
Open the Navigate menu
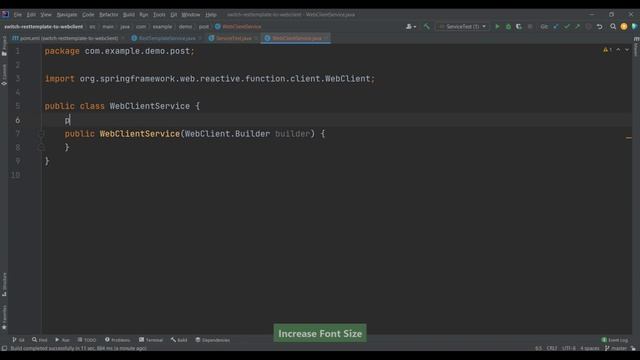(67, 14)
